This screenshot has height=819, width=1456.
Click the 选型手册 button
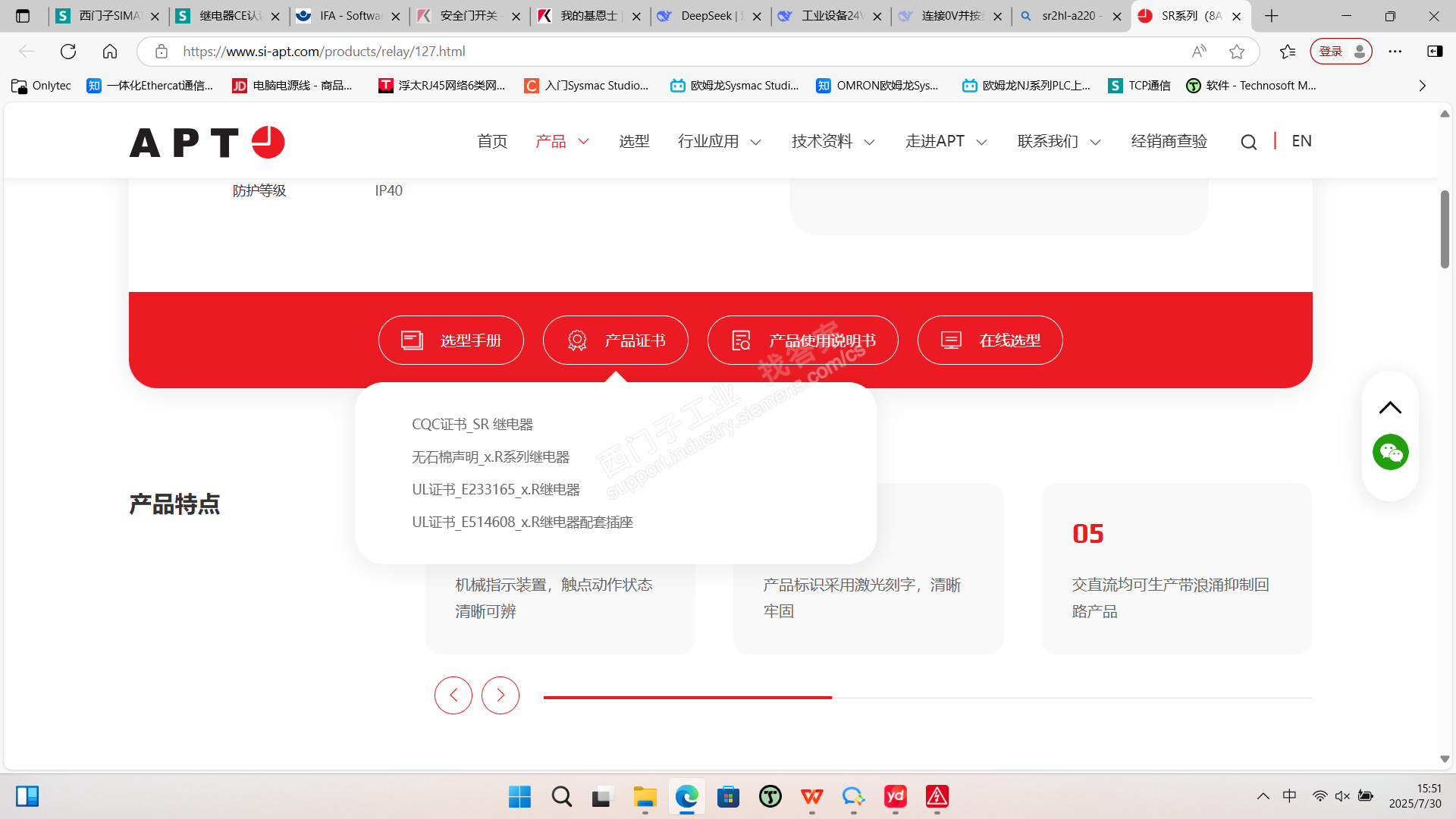coord(450,340)
